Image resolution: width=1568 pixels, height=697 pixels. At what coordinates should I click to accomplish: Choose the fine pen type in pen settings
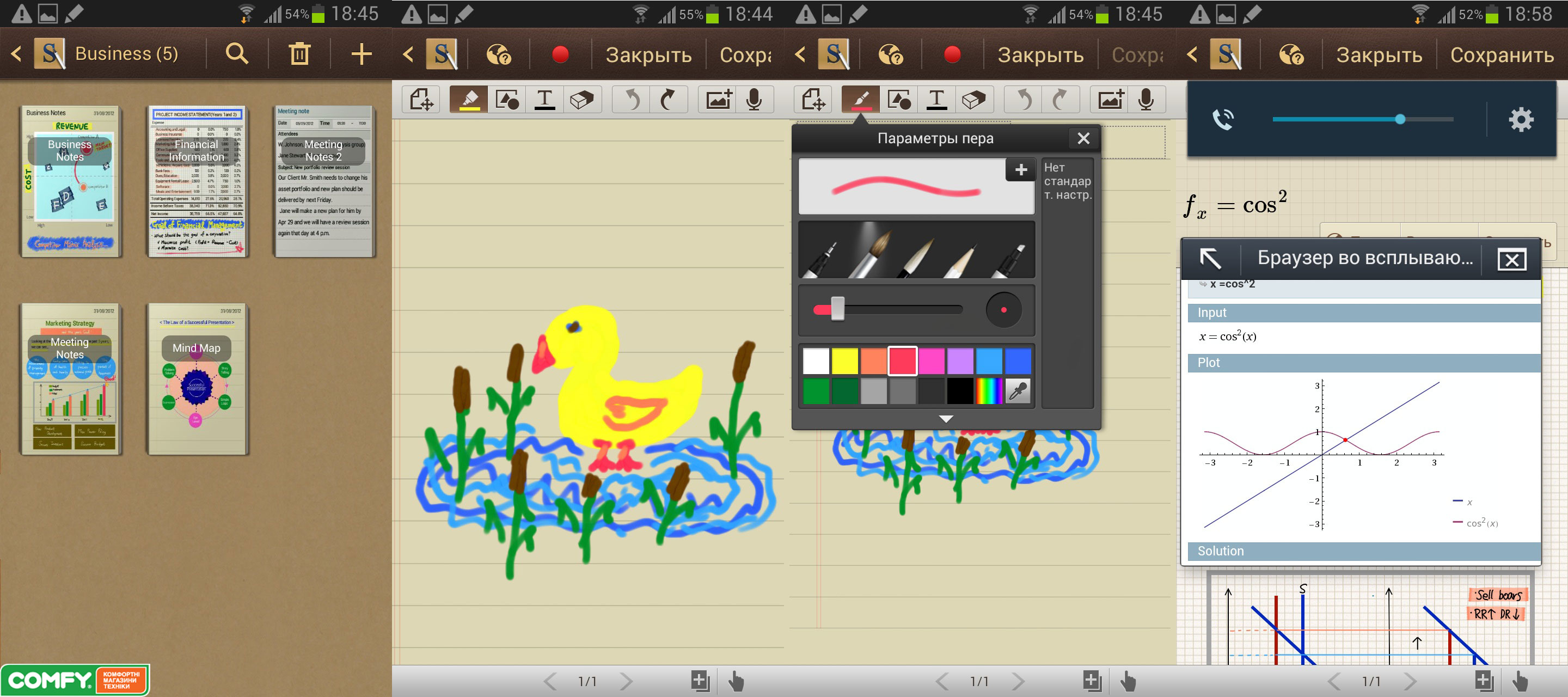821,258
